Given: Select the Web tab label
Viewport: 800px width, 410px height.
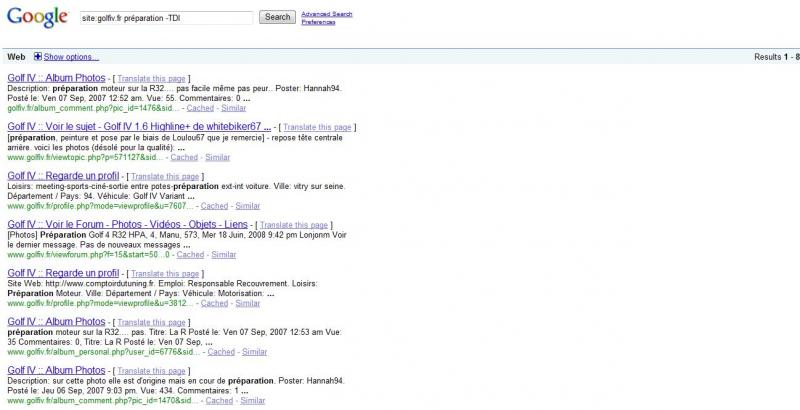Looking at the screenshot, I should coord(16,57).
